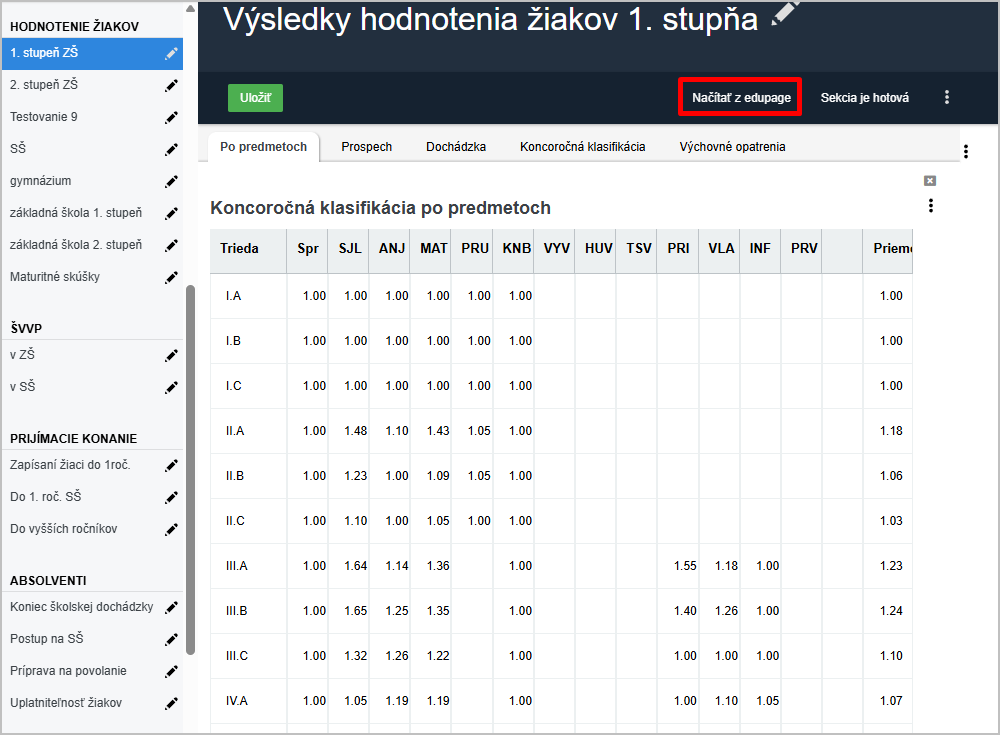Open the Dochádzka tab

pyautogui.click(x=456, y=147)
